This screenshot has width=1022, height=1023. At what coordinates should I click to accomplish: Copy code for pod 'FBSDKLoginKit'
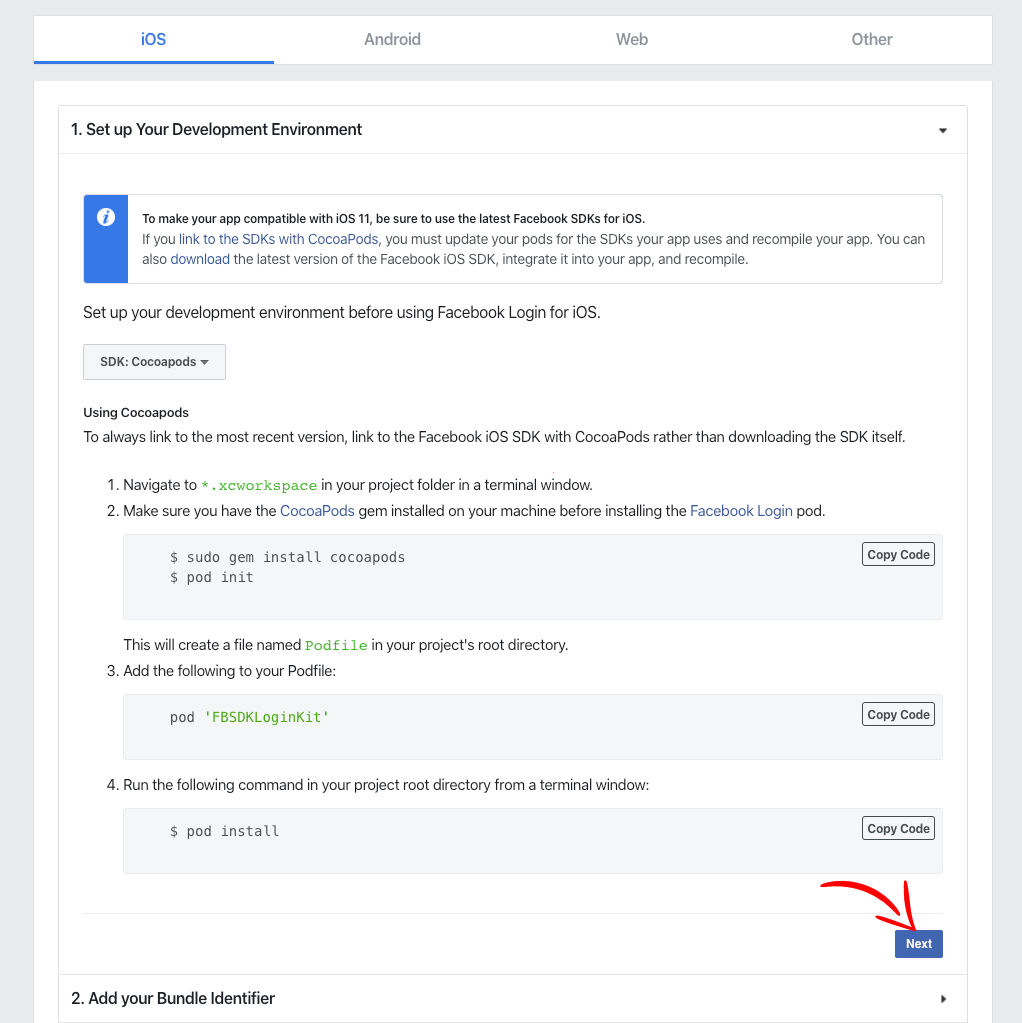898,714
